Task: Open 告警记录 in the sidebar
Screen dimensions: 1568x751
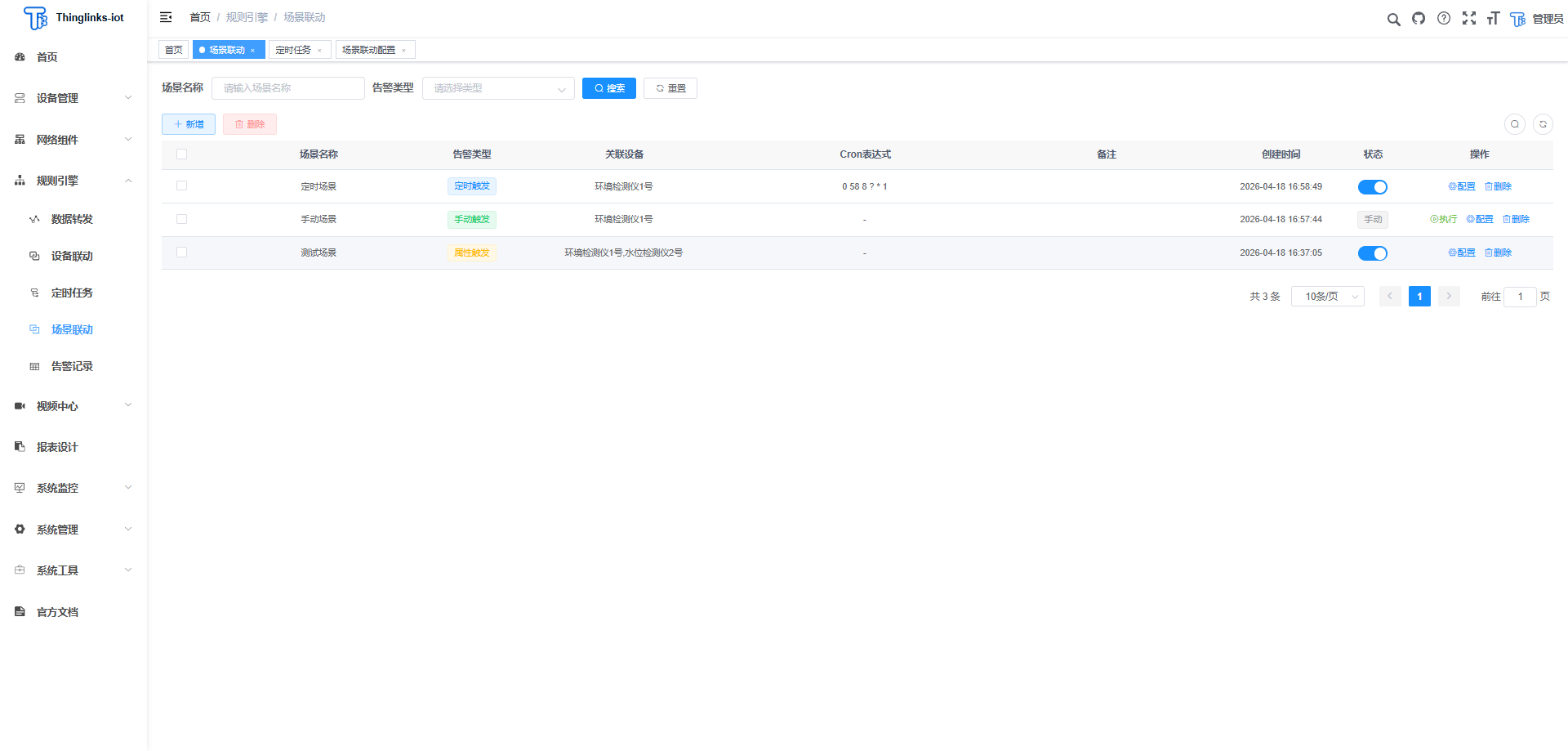Action: pyautogui.click(x=72, y=366)
